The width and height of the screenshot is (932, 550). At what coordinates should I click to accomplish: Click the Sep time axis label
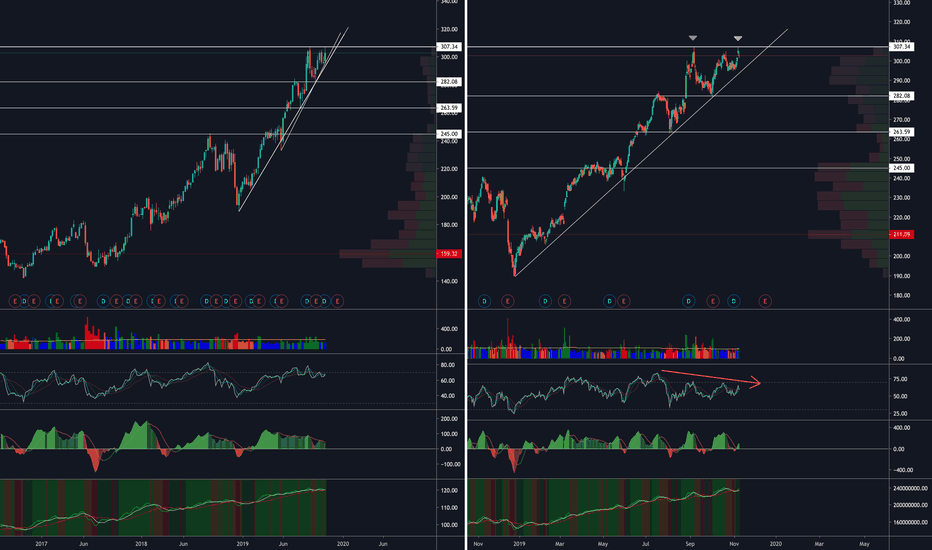click(689, 543)
